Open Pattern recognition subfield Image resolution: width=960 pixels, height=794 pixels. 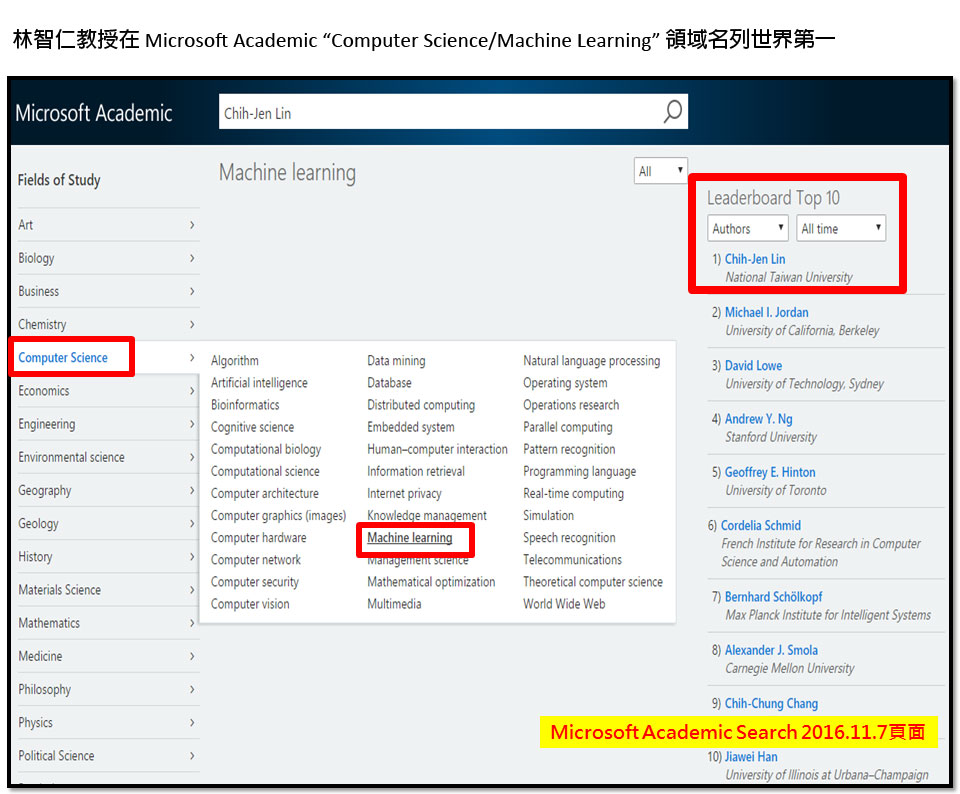coord(569,449)
